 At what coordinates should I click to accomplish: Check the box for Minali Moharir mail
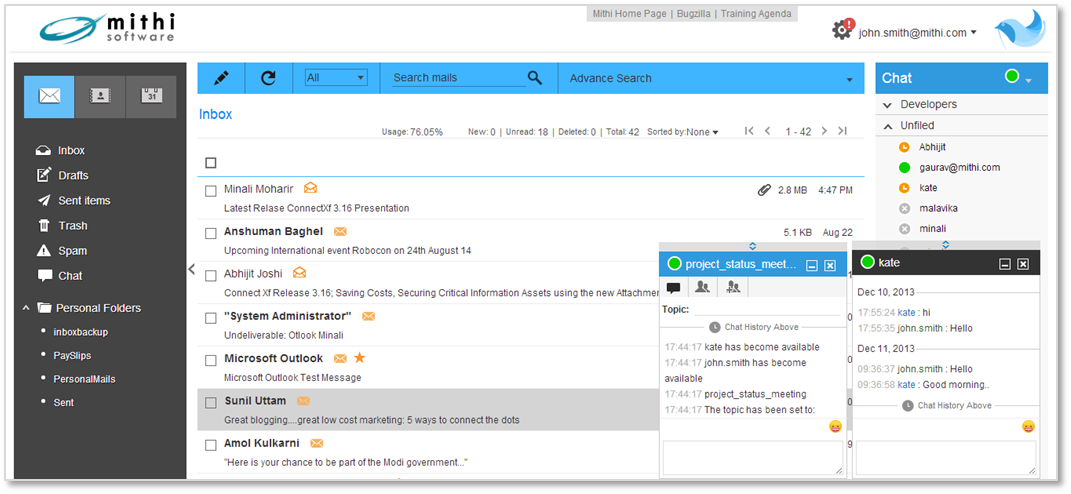(x=211, y=190)
